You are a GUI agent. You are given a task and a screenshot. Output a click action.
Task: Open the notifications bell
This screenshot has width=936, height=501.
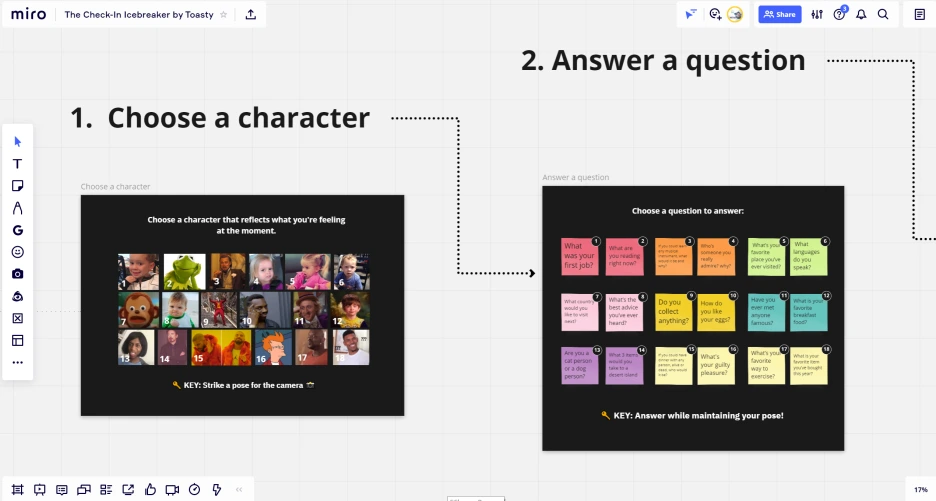861,14
